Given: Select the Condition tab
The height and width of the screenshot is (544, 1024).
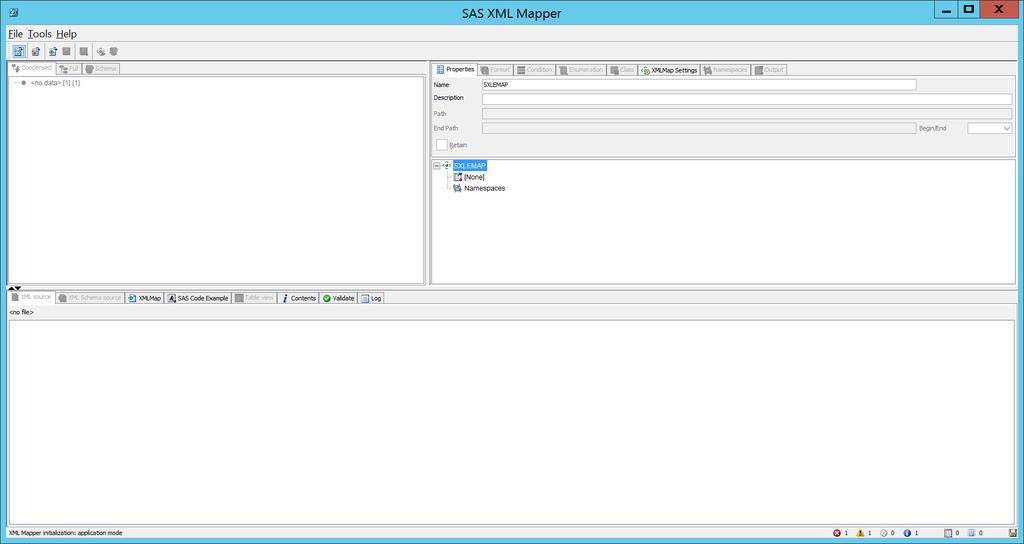Looking at the screenshot, I should [534, 70].
